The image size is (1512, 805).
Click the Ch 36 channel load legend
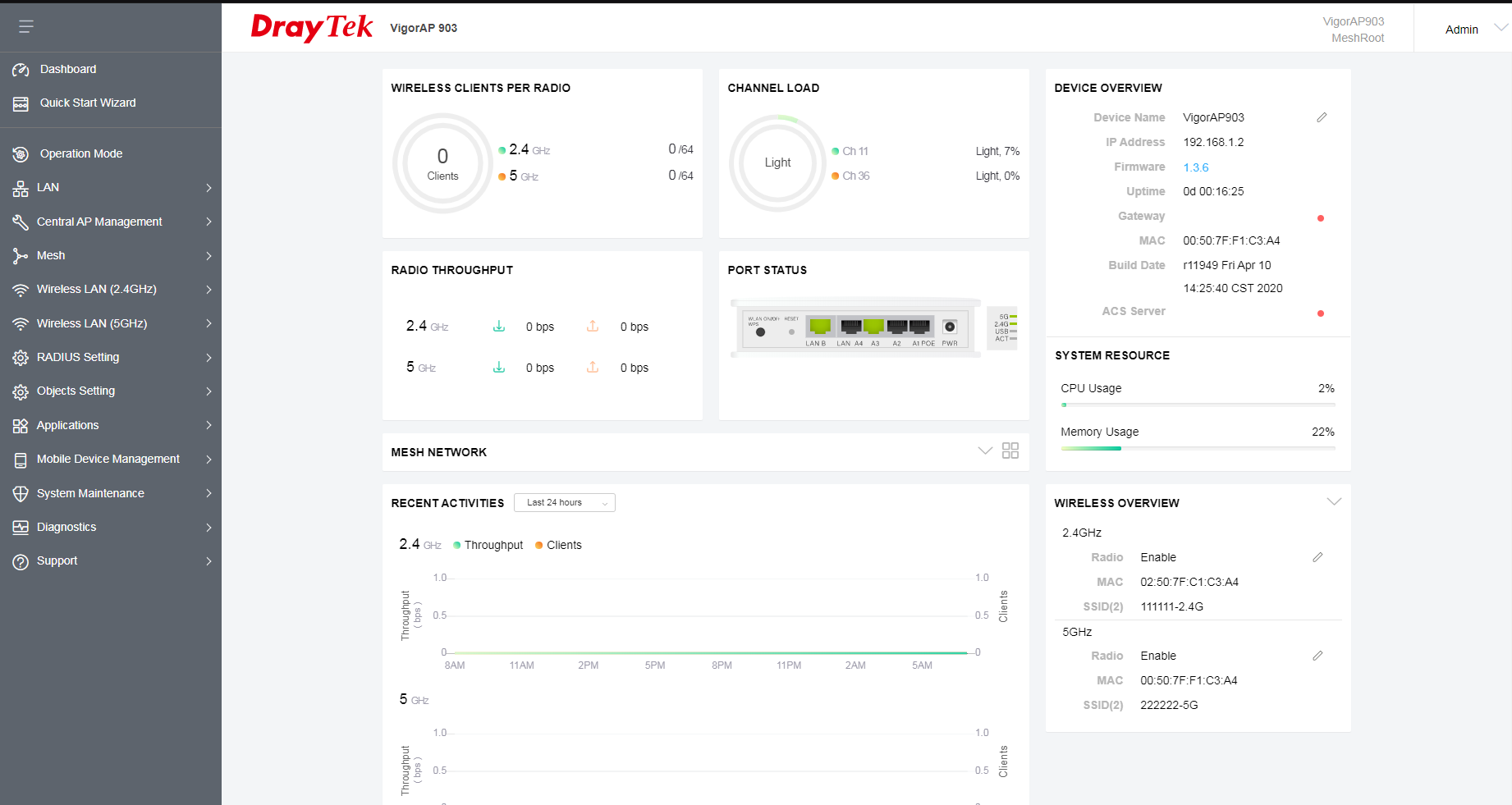coord(851,176)
